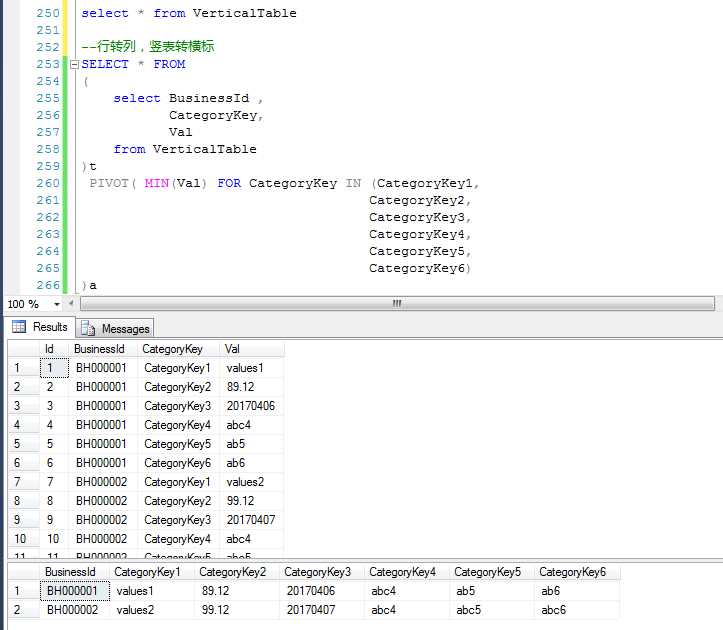Viewport: 723px width, 630px height.
Task: Select the 89.12 cell in first grid
Action: click(252, 387)
